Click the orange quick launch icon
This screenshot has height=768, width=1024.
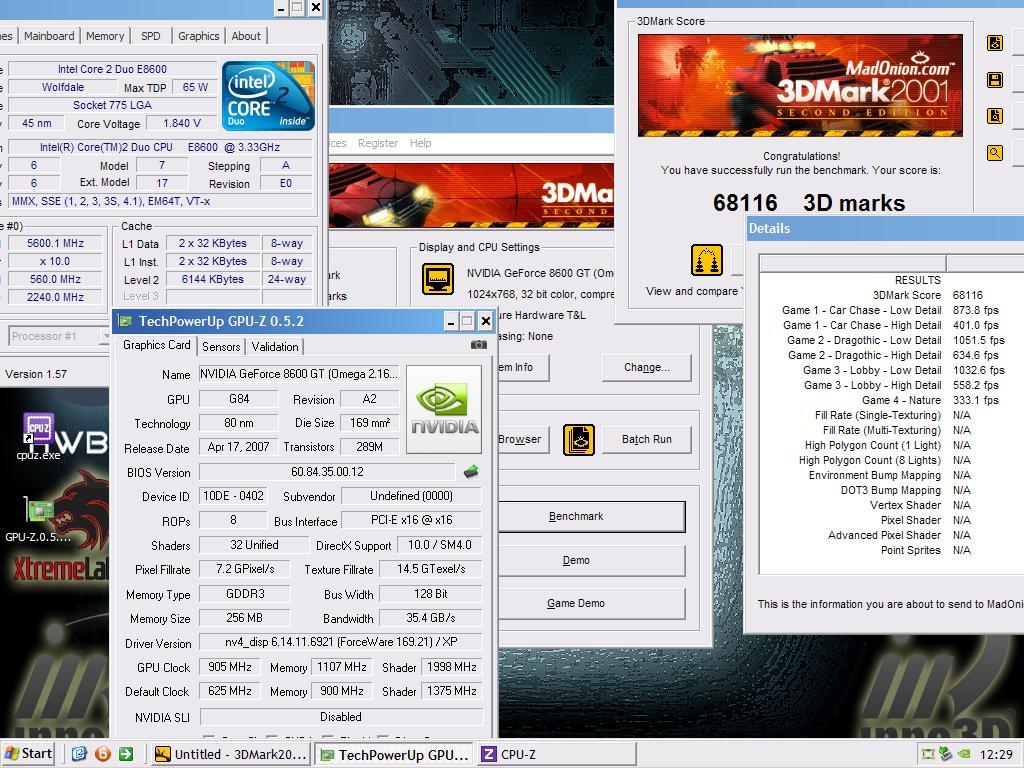103,754
